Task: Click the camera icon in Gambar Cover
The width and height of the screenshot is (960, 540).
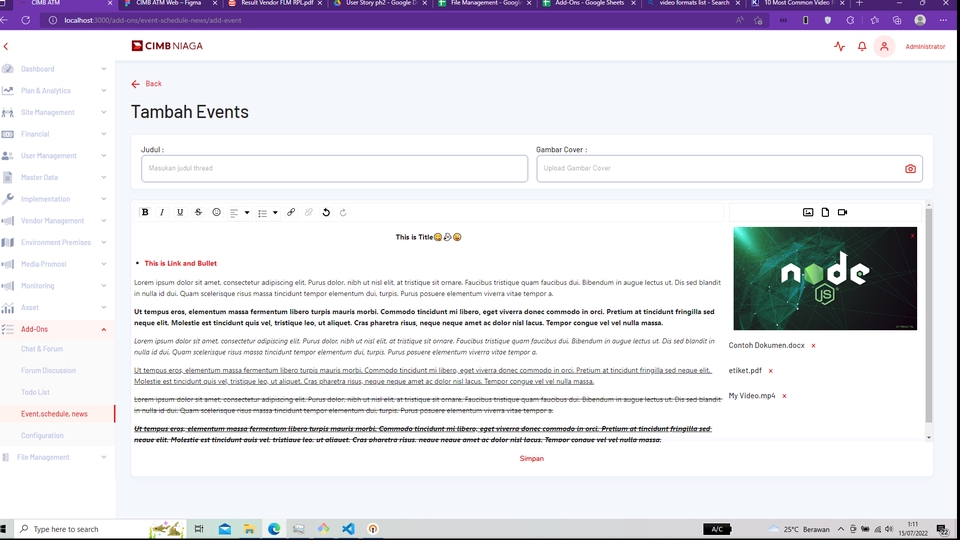Action: tap(910, 169)
